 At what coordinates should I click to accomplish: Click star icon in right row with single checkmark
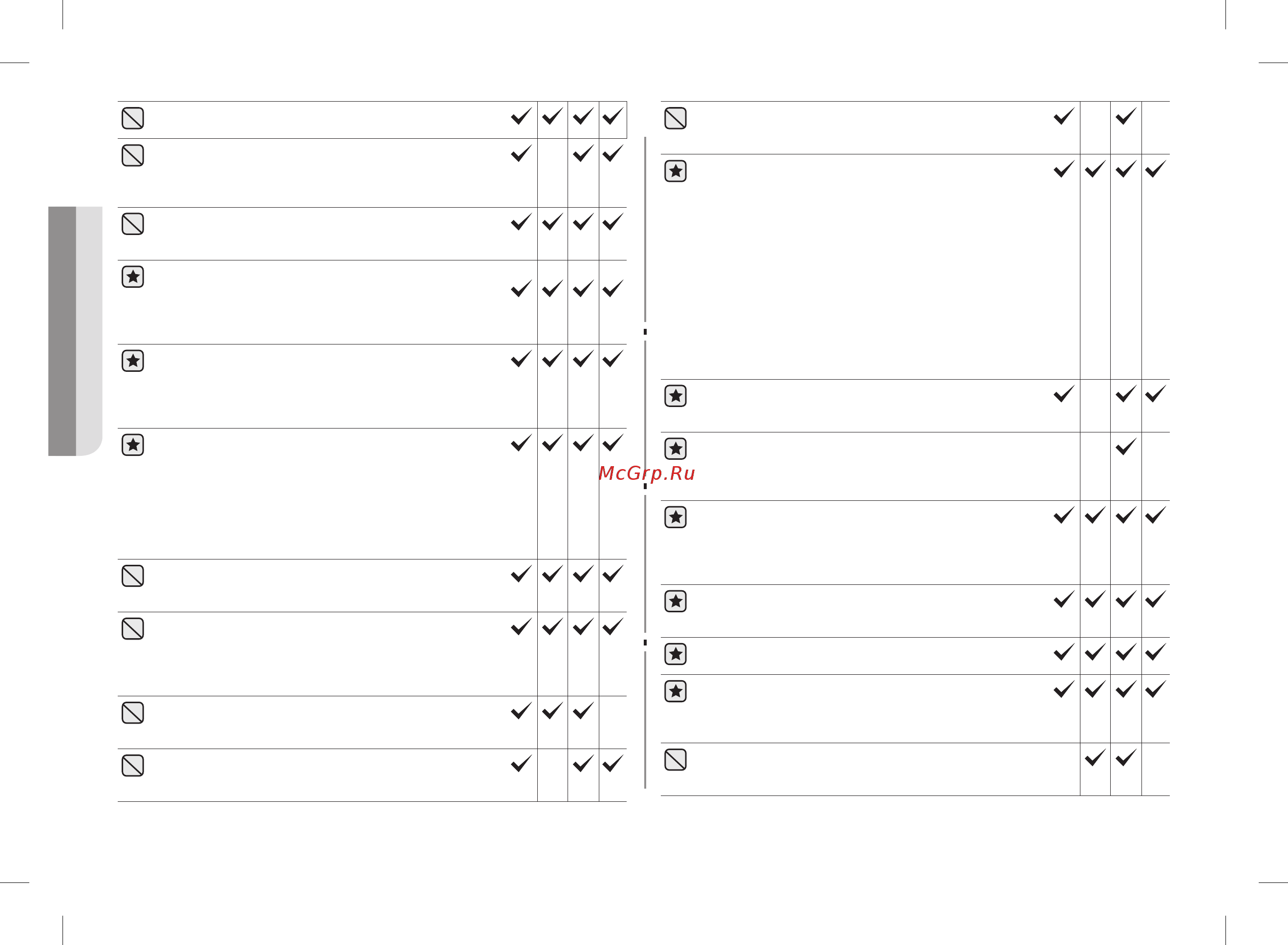click(x=675, y=449)
